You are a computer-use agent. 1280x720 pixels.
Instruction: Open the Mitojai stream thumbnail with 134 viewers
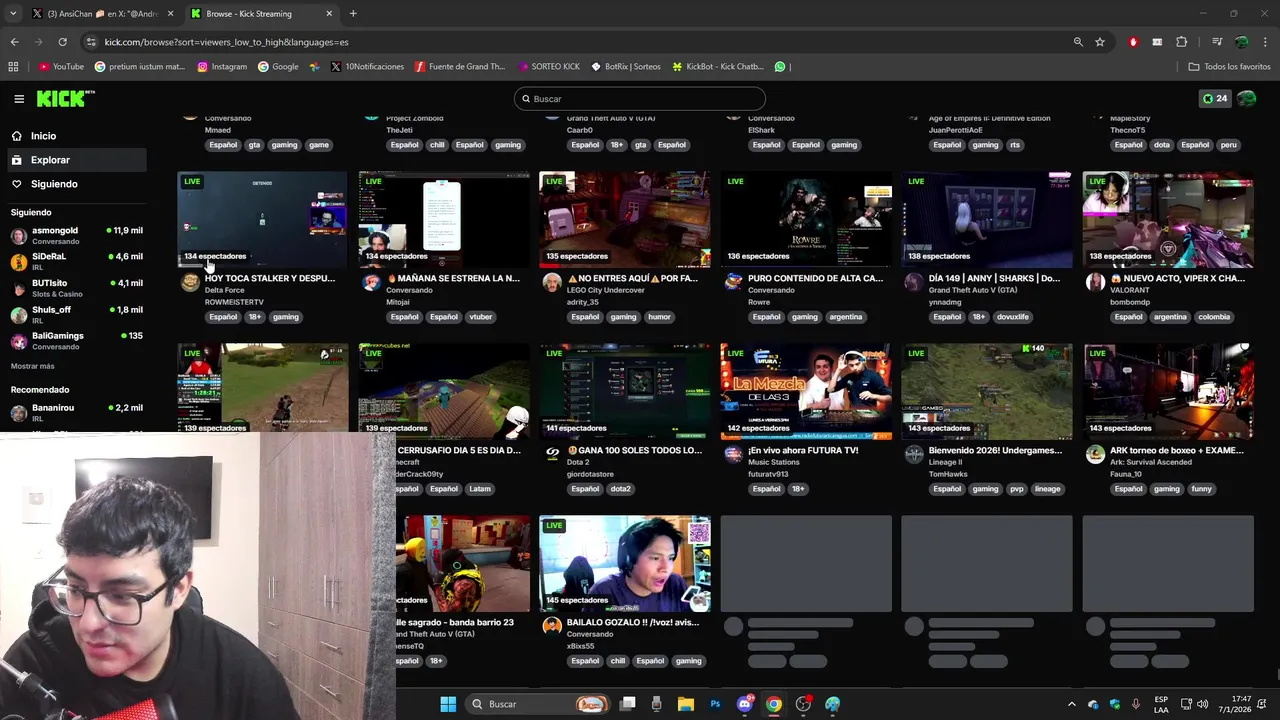[x=444, y=219]
